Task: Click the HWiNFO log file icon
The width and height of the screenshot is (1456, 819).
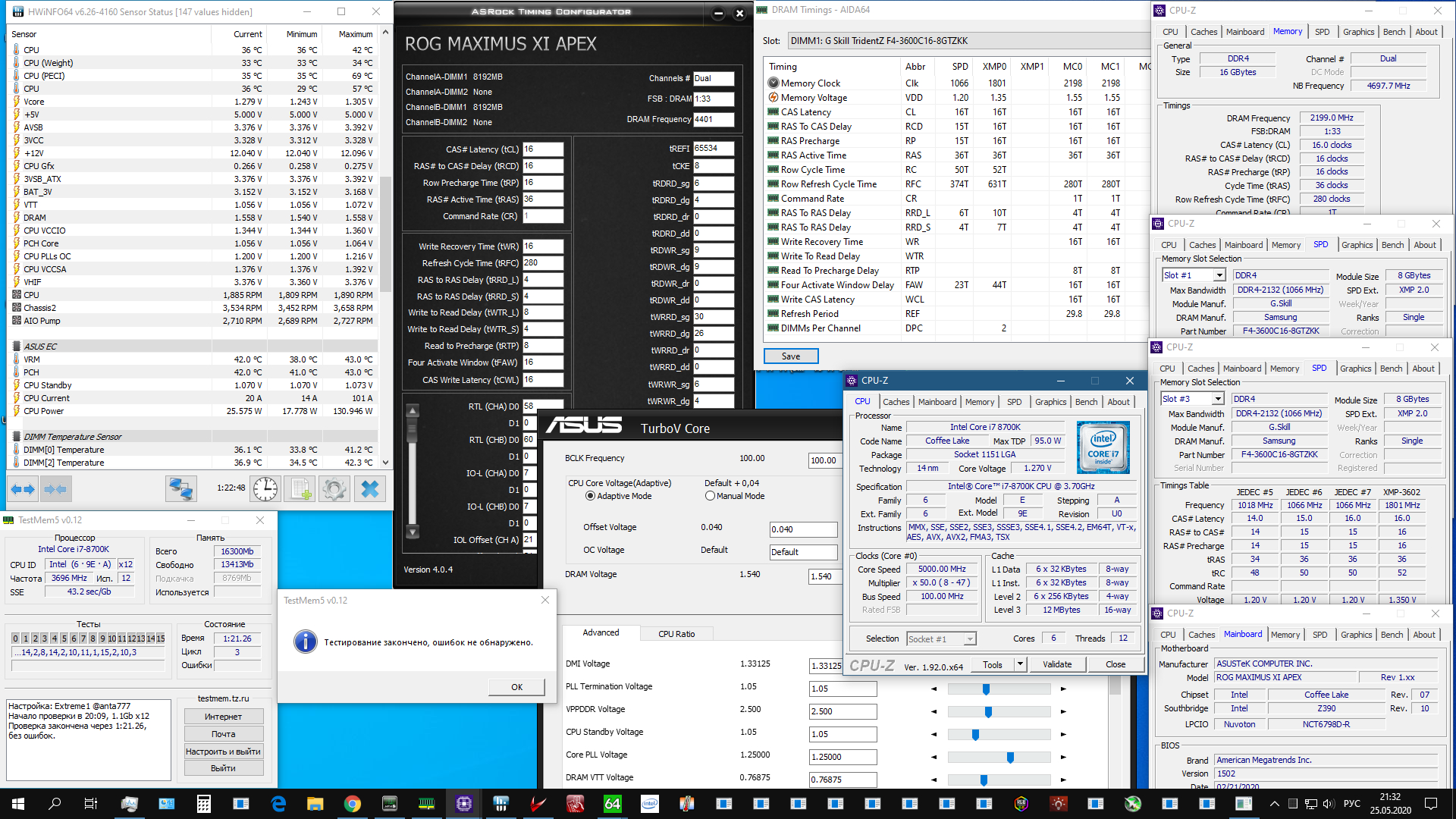Action: [300, 489]
